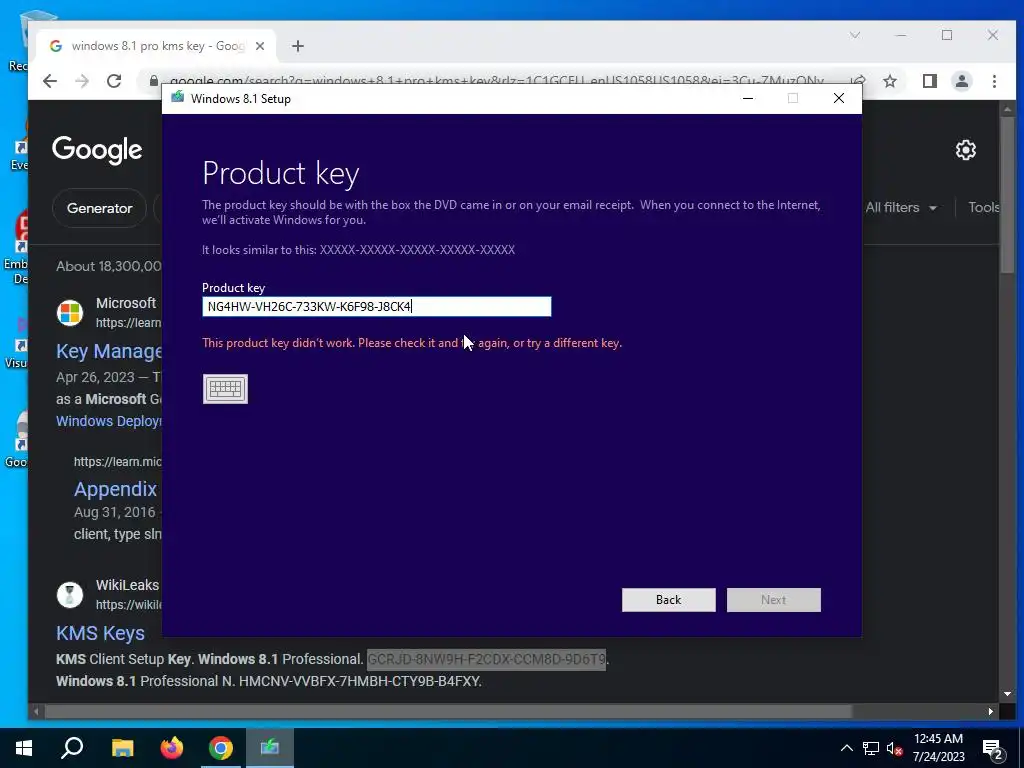
Task: Open the Windows Start menu
Action: [24, 748]
